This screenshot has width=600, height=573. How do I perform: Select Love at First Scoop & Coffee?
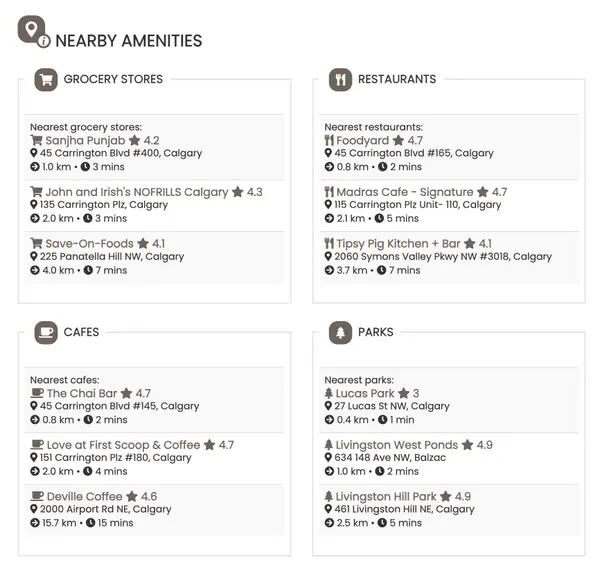(x=123, y=445)
